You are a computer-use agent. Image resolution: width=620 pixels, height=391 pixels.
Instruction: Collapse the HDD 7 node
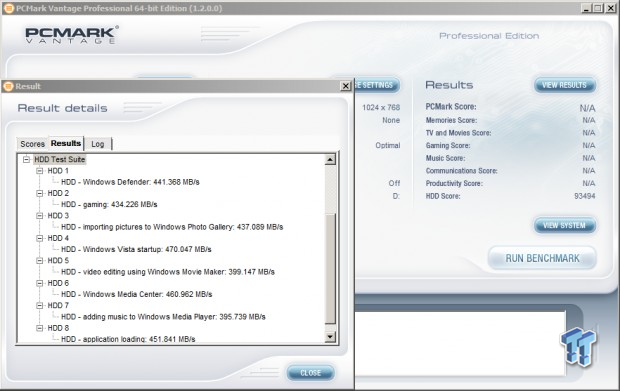[x=40, y=306]
